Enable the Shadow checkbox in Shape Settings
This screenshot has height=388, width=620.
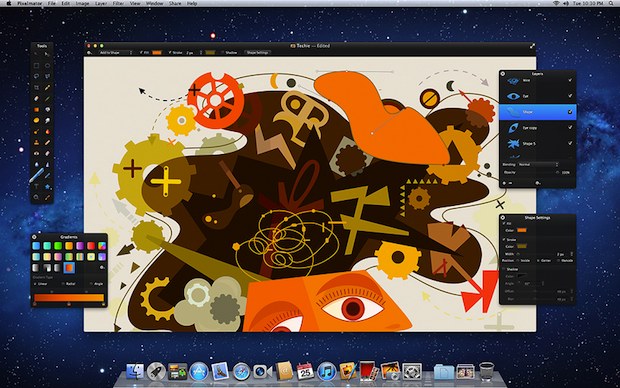pyautogui.click(x=504, y=269)
